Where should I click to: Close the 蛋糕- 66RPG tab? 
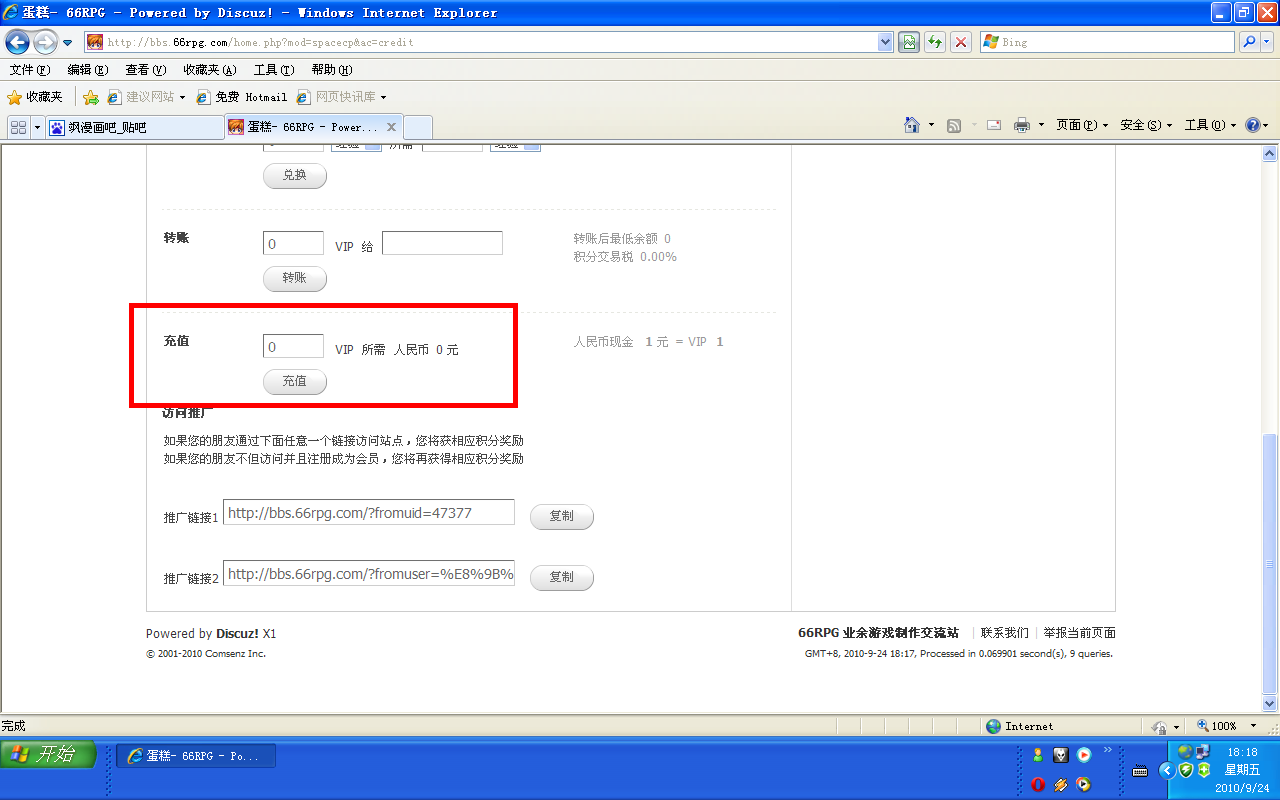tap(391, 127)
